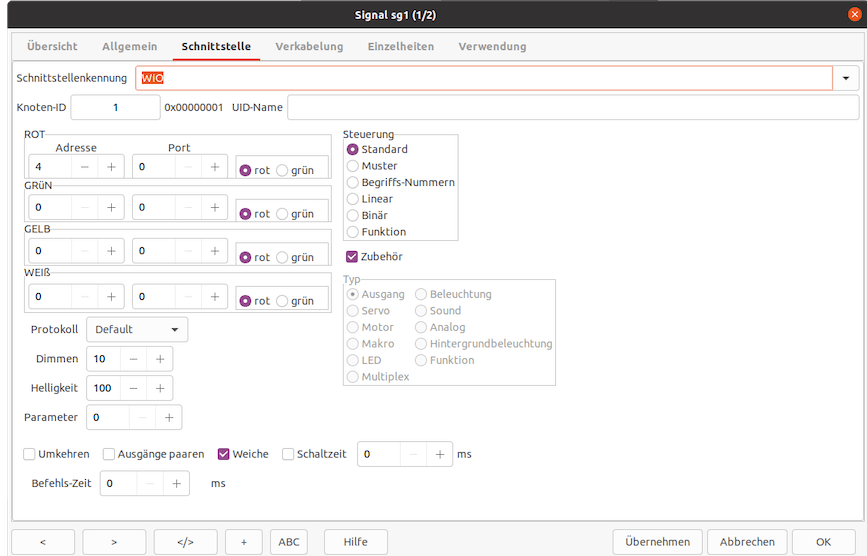Enable the Umkehren checkbox
This screenshot has width=867, height=556.
pyautogui.click(x=29, y=454)
